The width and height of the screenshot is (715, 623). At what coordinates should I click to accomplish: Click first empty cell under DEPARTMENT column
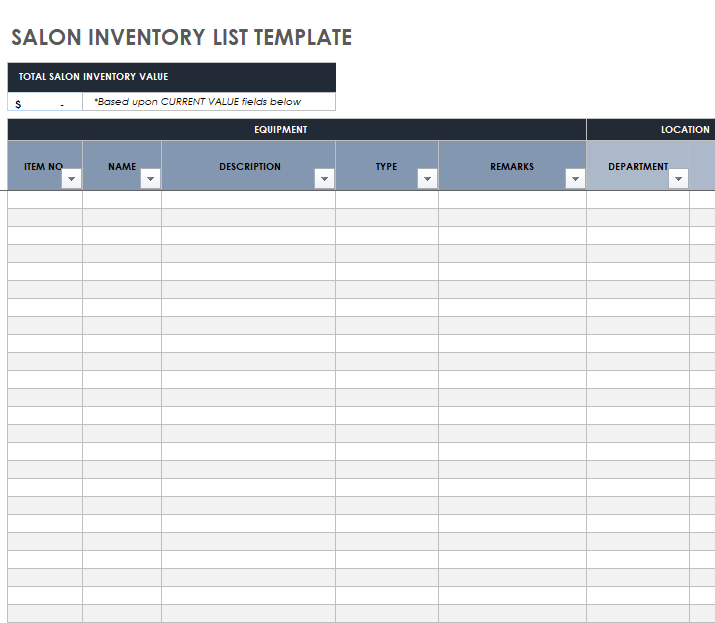[637, 199]
